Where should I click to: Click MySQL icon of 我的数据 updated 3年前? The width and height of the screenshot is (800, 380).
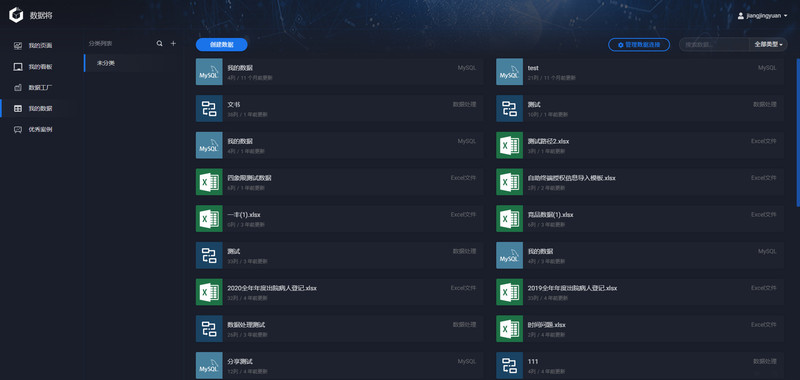tap(510, 256)
